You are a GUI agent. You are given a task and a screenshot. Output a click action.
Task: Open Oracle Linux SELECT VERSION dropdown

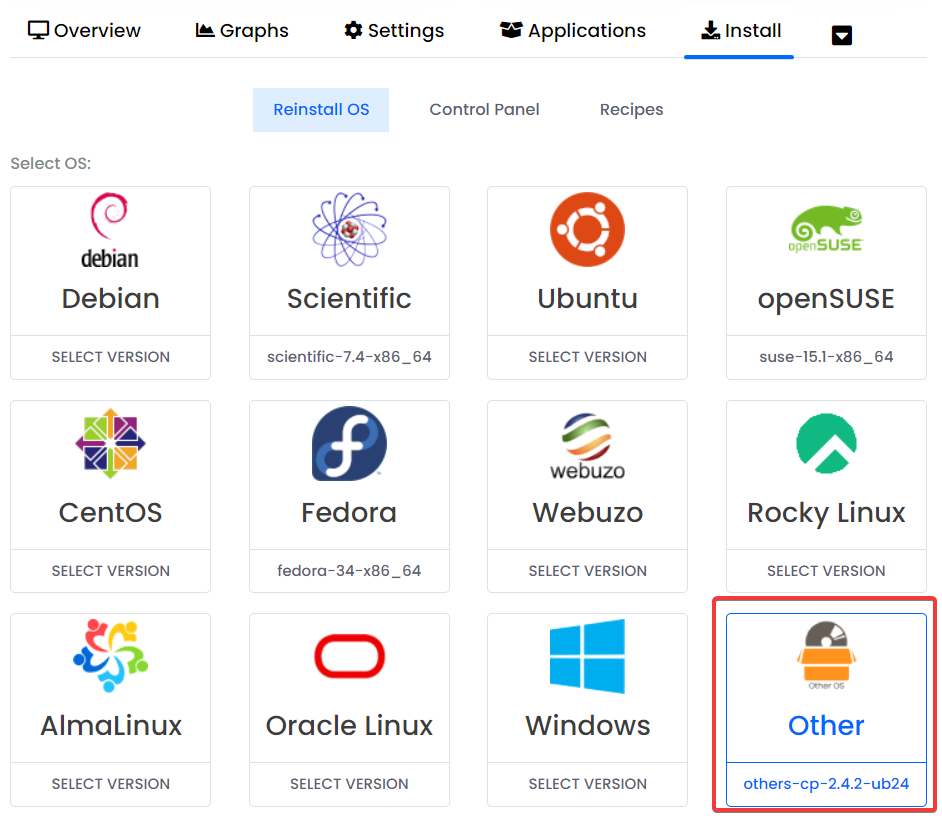[349, 784]
